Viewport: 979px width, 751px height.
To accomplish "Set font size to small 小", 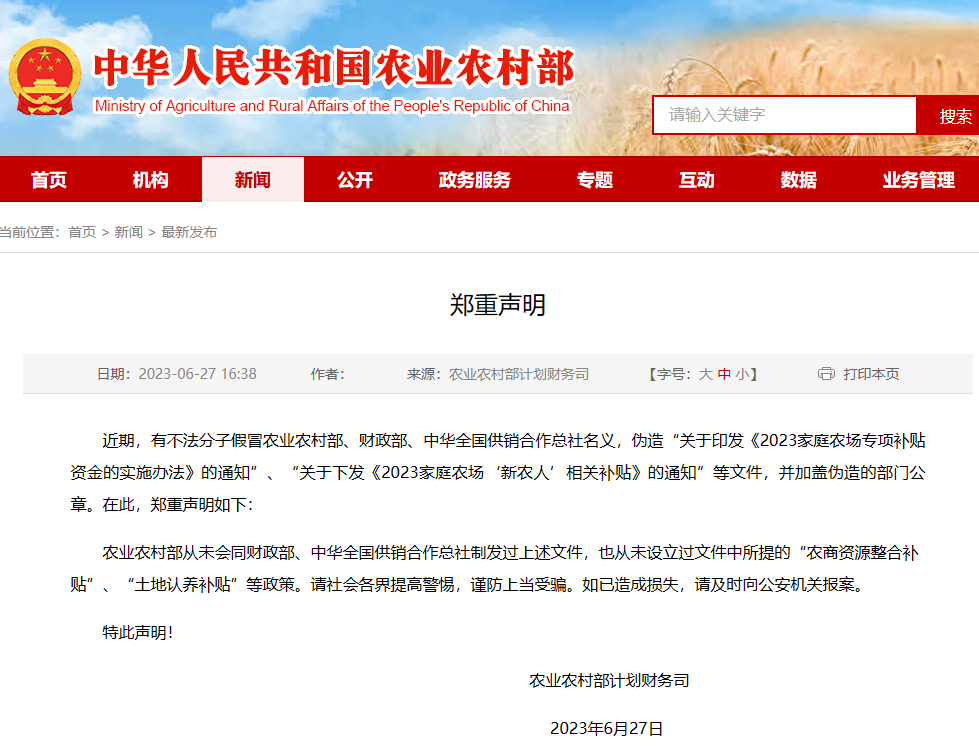I will [742, 374].
